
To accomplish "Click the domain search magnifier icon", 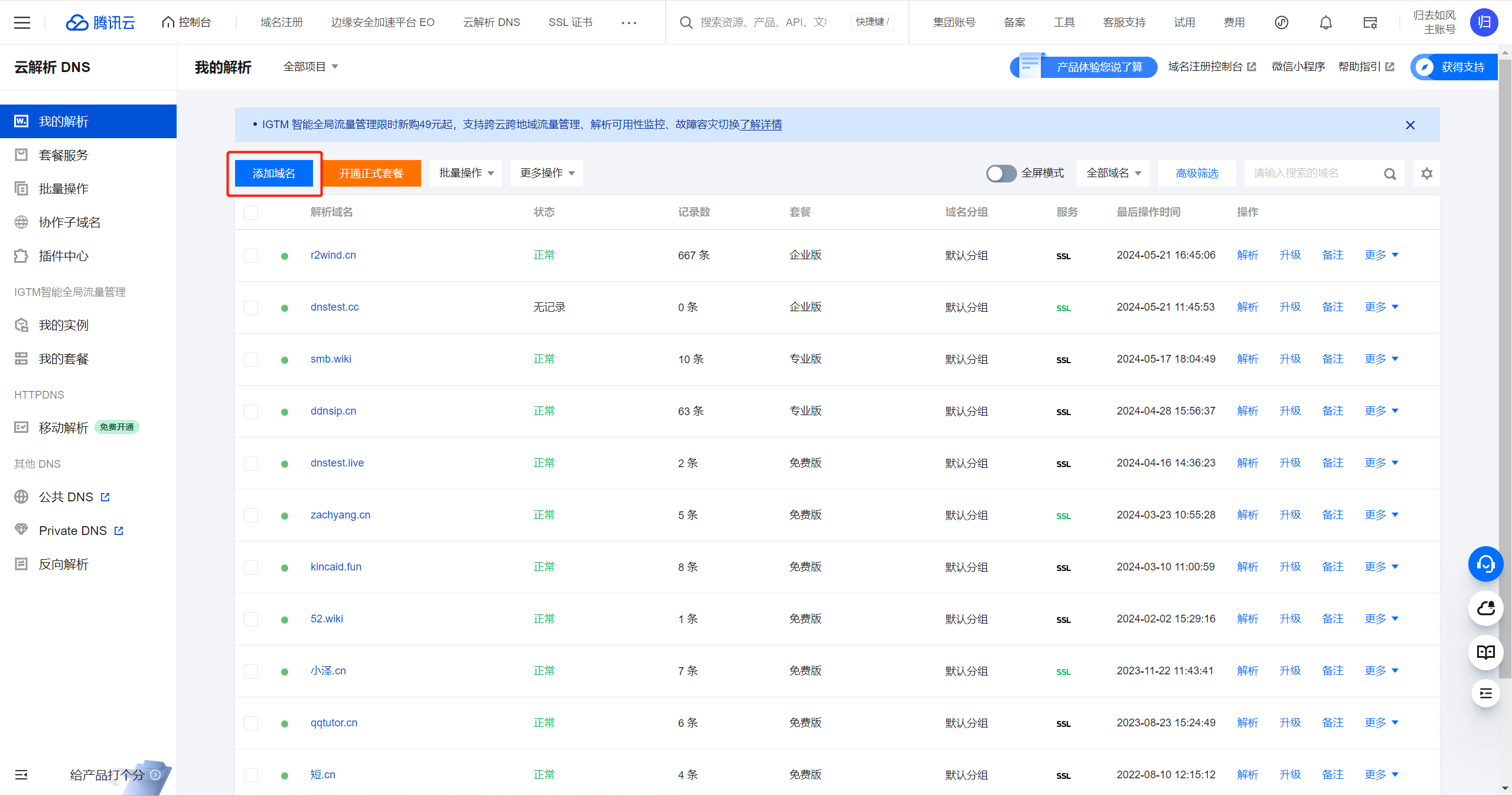I will (x=1390, y=174).
